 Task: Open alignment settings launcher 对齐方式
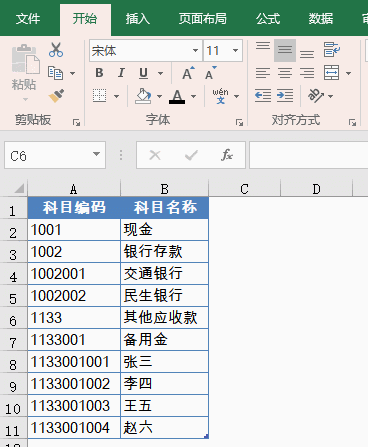(x=352, y=123)
